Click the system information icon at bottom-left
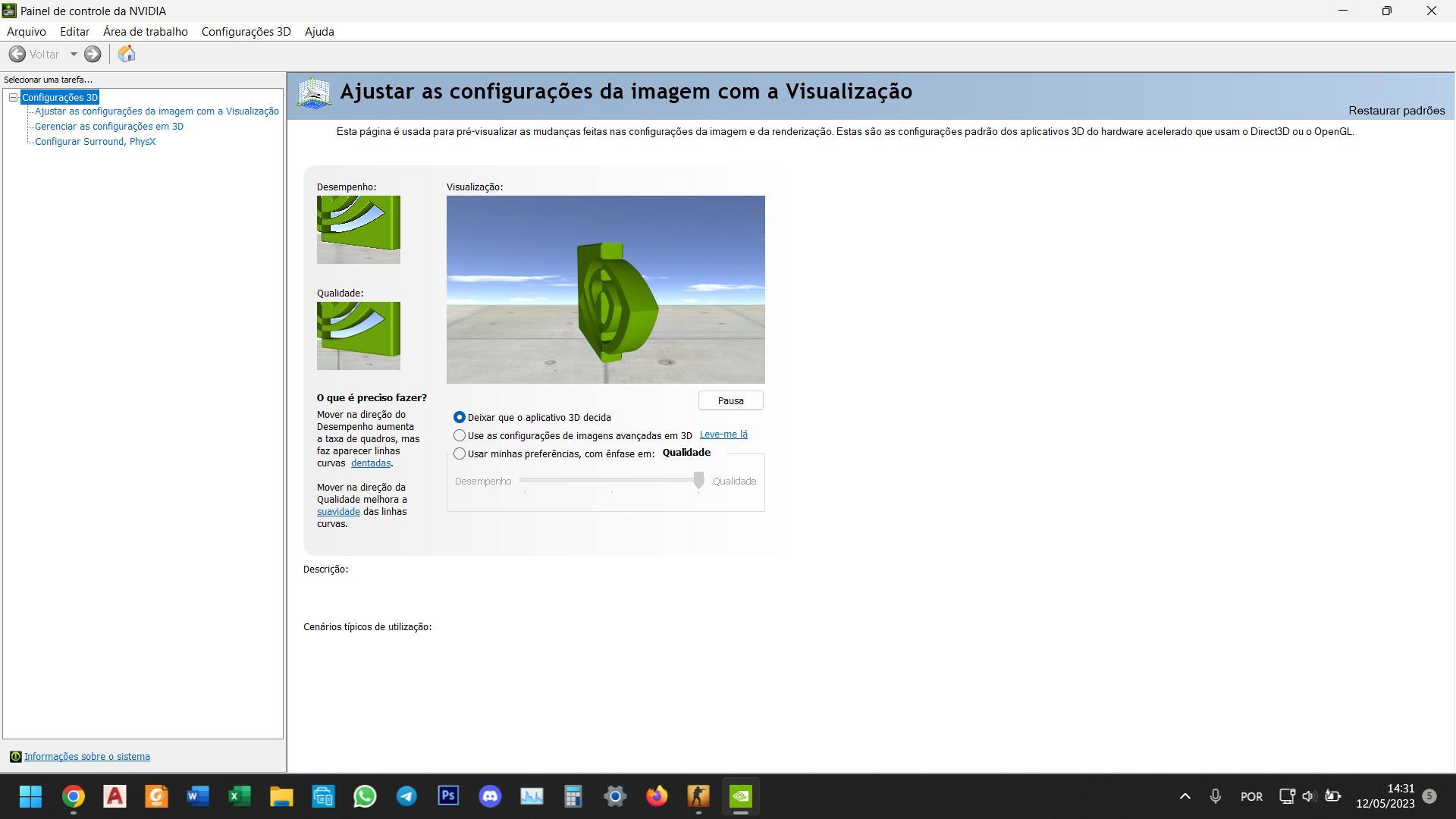 [15, 757]
